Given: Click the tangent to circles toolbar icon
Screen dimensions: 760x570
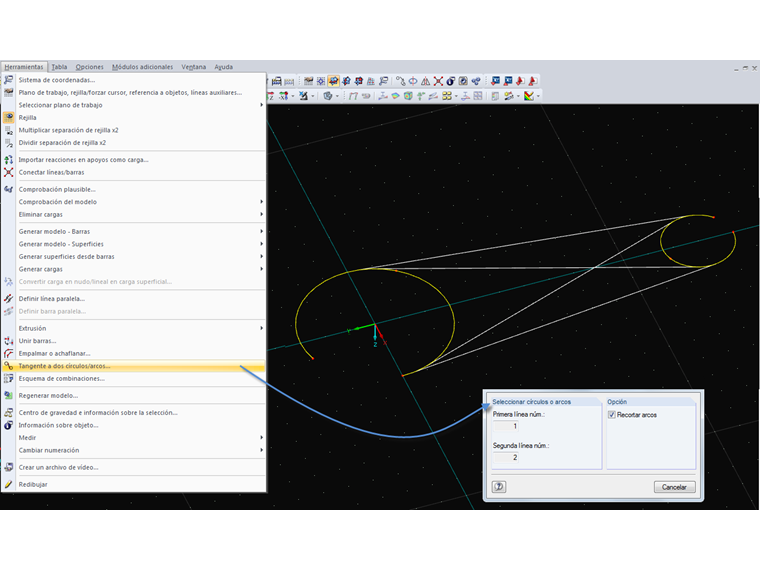Looking at the screenshot, I should [400, 81].
